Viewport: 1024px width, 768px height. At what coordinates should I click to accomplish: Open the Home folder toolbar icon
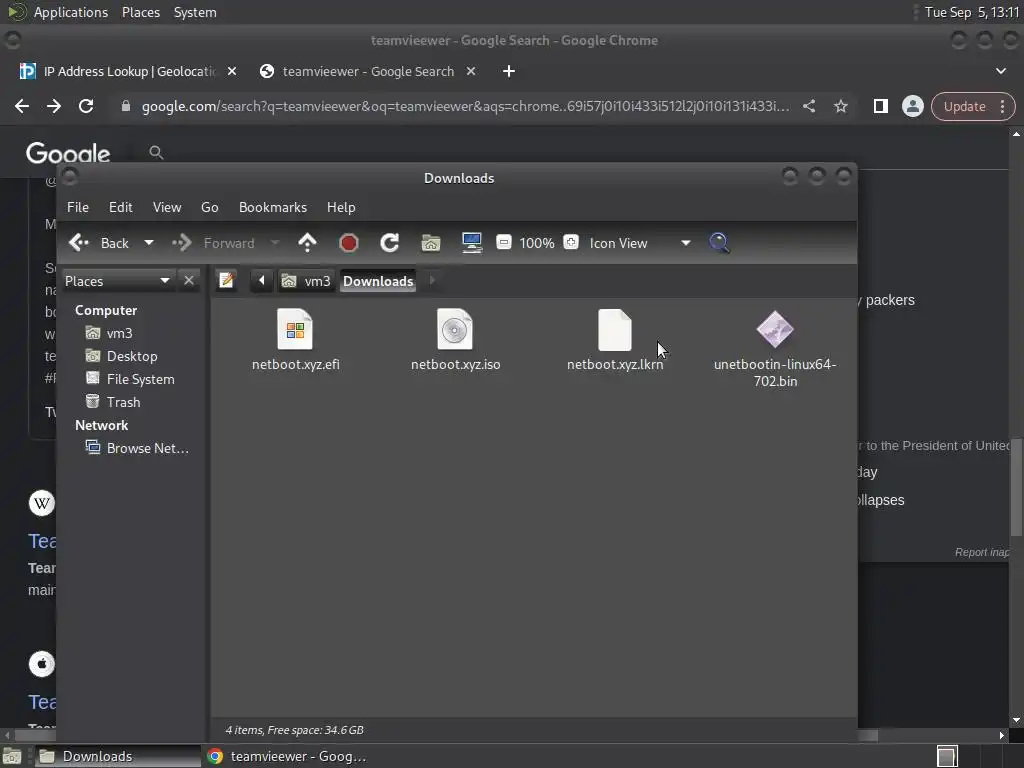[x=430, y=243]
